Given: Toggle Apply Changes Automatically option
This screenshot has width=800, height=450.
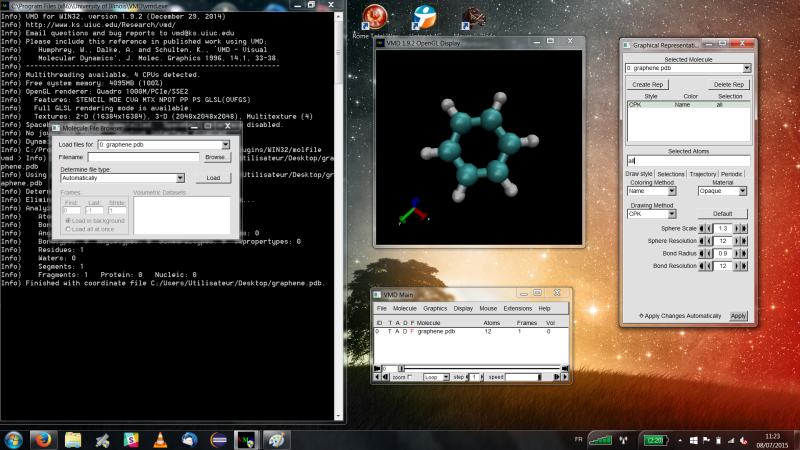Looking at the screenshot, I should click(x=642, y=316).
